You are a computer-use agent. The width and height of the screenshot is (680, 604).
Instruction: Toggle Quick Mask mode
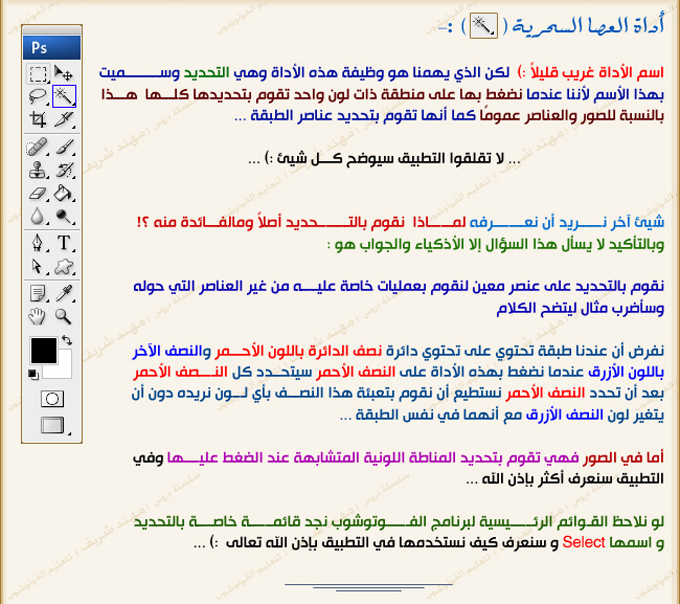[52, 399]
